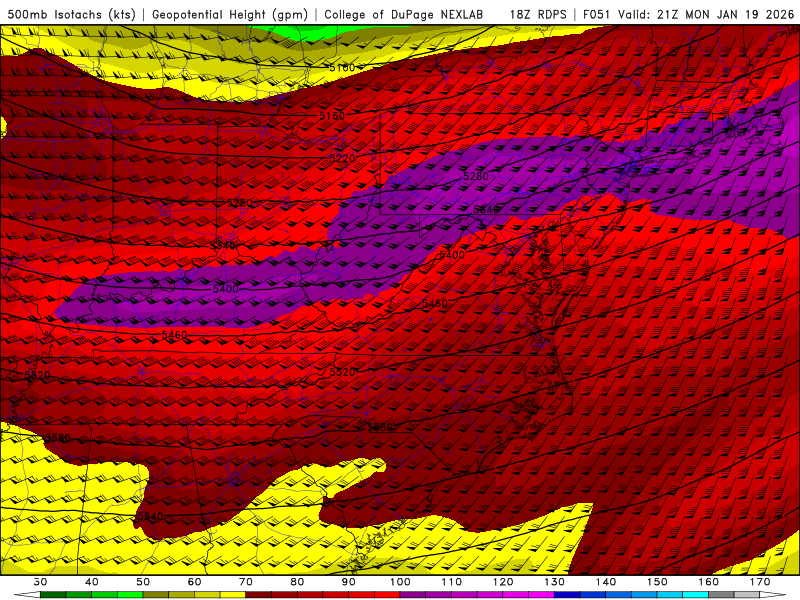800x600 pixels.
Task: Click the cyan 155-160 kt colorbar swatch
Action: pos(695,595)
